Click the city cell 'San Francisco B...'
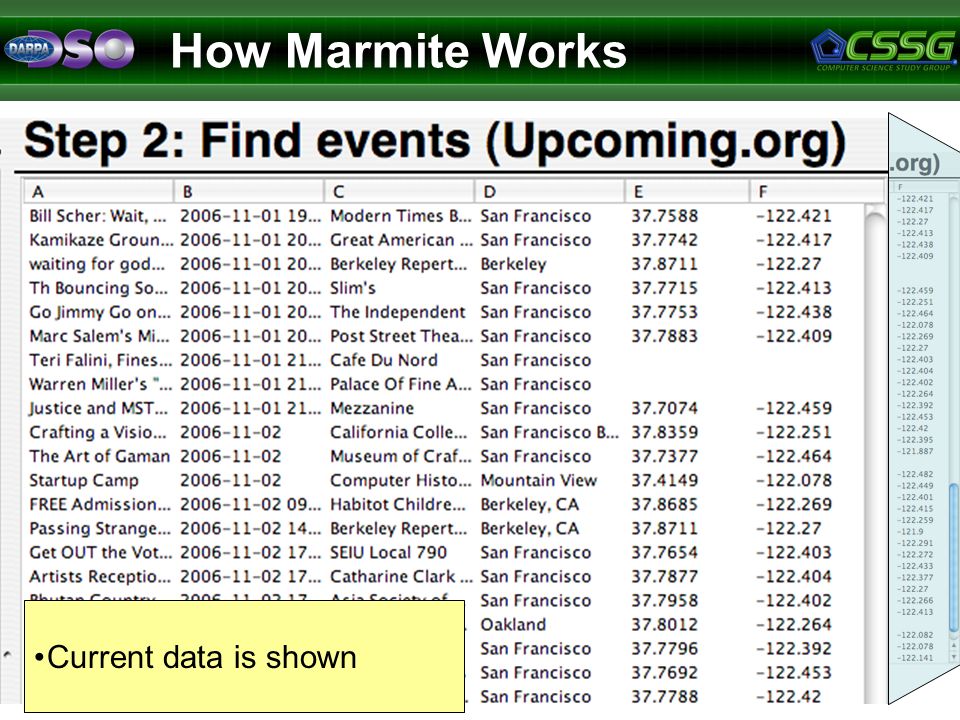 [x=550, y=432]
